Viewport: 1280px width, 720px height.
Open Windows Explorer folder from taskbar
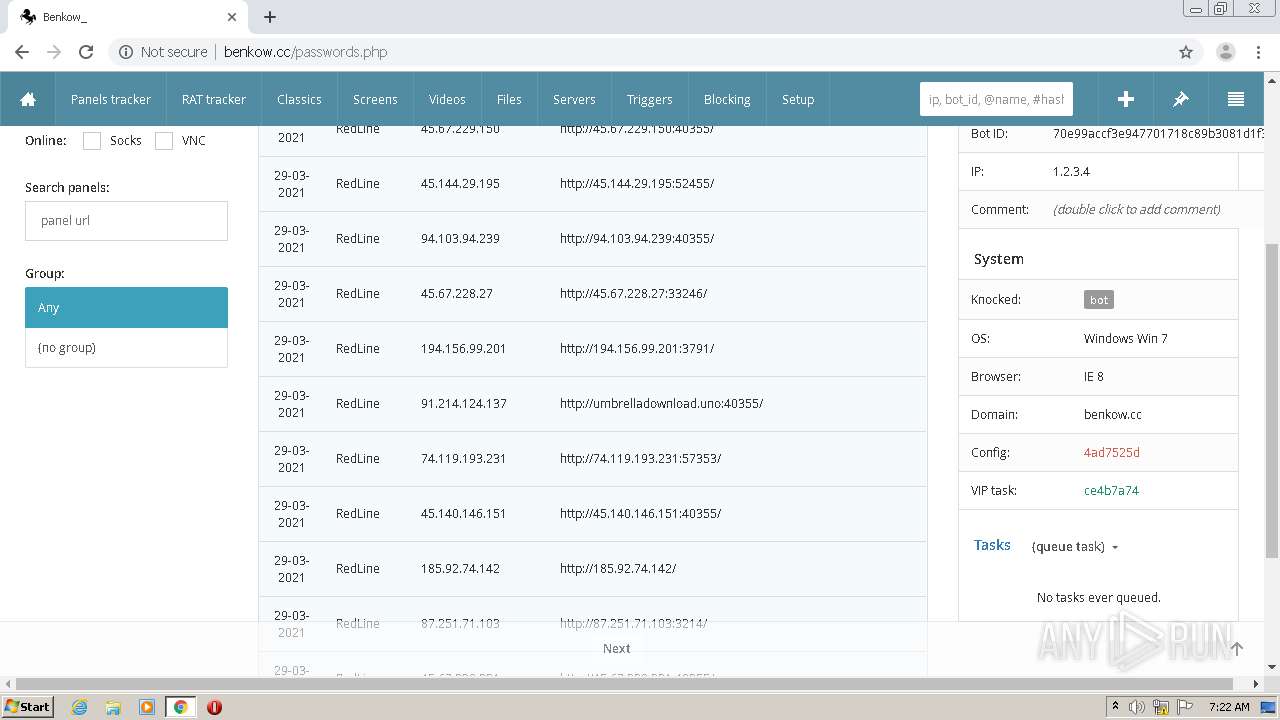point(113,707)
